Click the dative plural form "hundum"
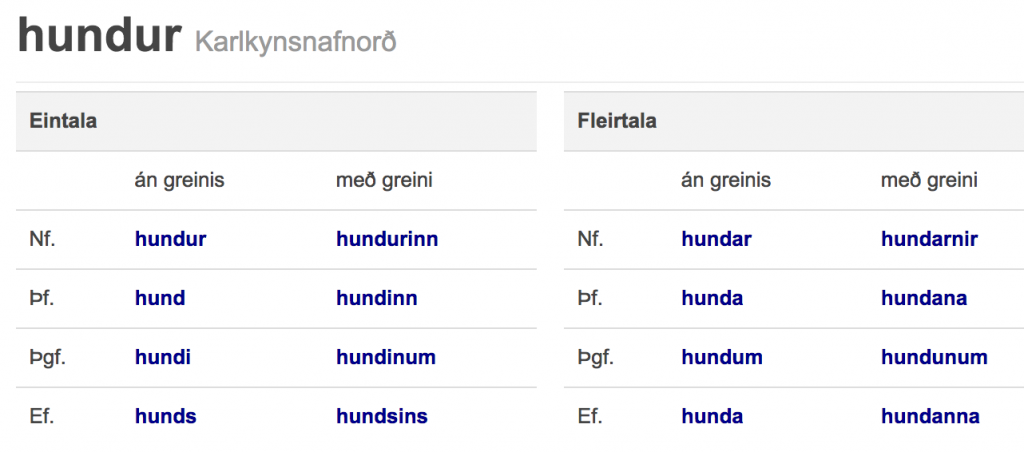1024x452 pixels. point(721,358)
